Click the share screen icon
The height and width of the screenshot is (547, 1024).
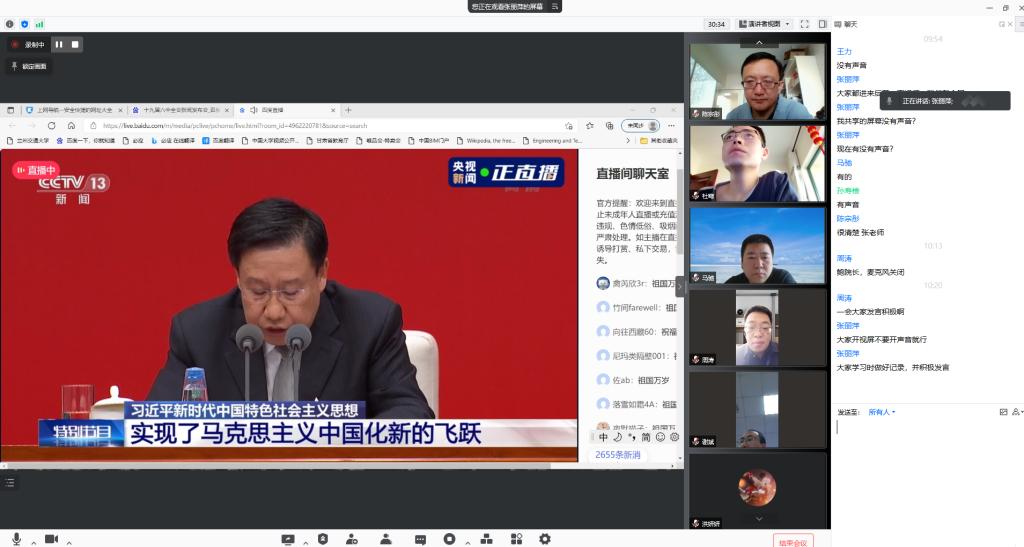pyautogui.click(x=288, y=539)
